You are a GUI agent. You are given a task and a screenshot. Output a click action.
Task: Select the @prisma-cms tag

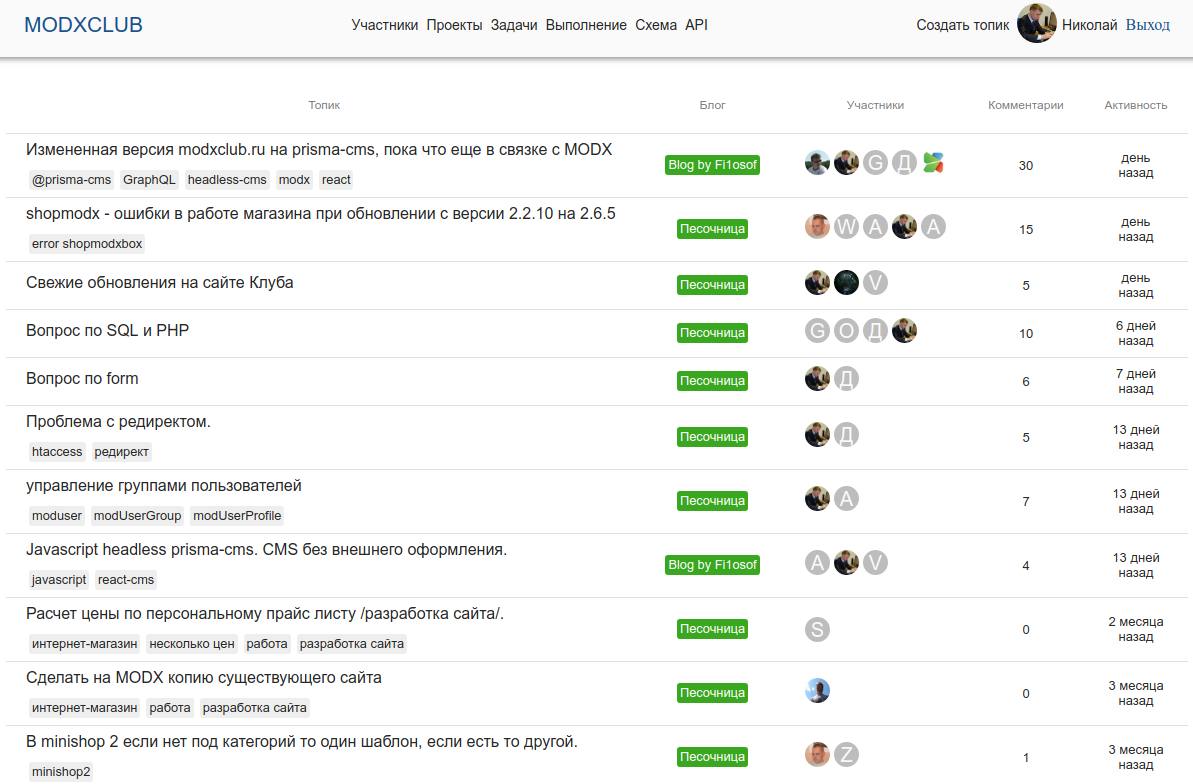coord(72,180)
